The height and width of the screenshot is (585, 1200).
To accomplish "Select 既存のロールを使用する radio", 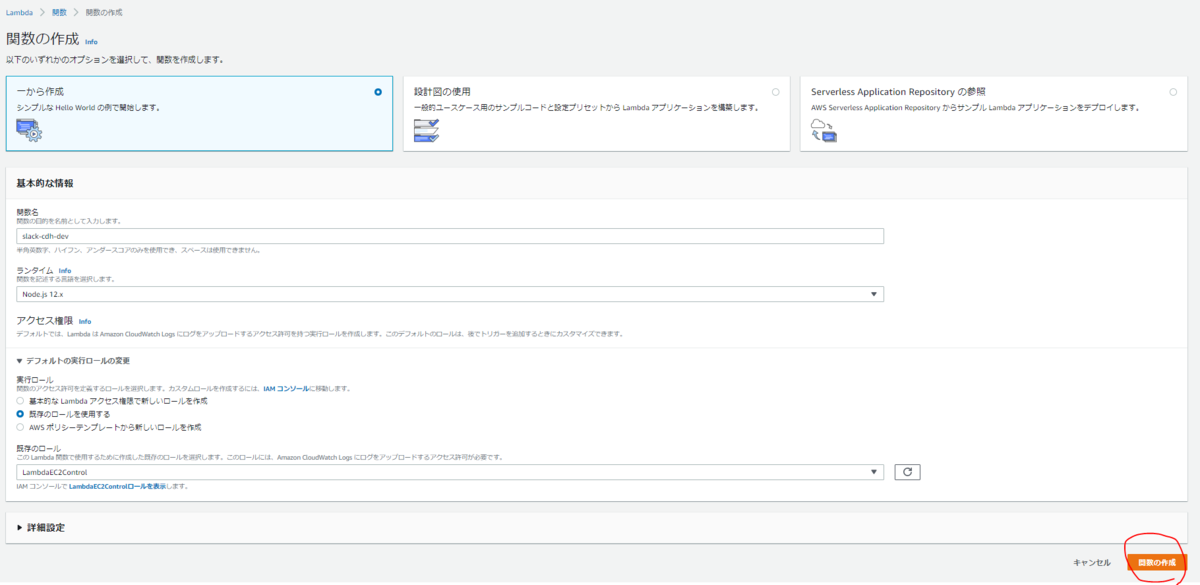I will click(20, 413).
